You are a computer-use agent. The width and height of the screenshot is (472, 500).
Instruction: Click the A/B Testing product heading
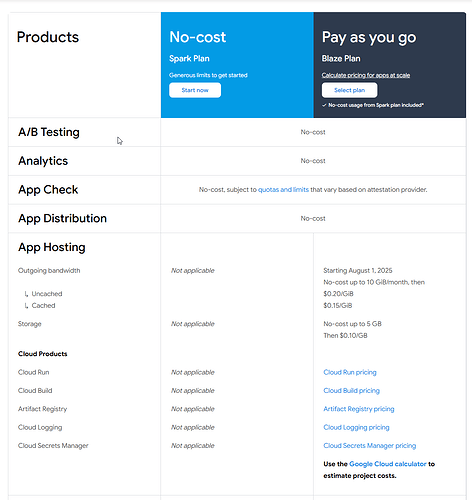49,132
